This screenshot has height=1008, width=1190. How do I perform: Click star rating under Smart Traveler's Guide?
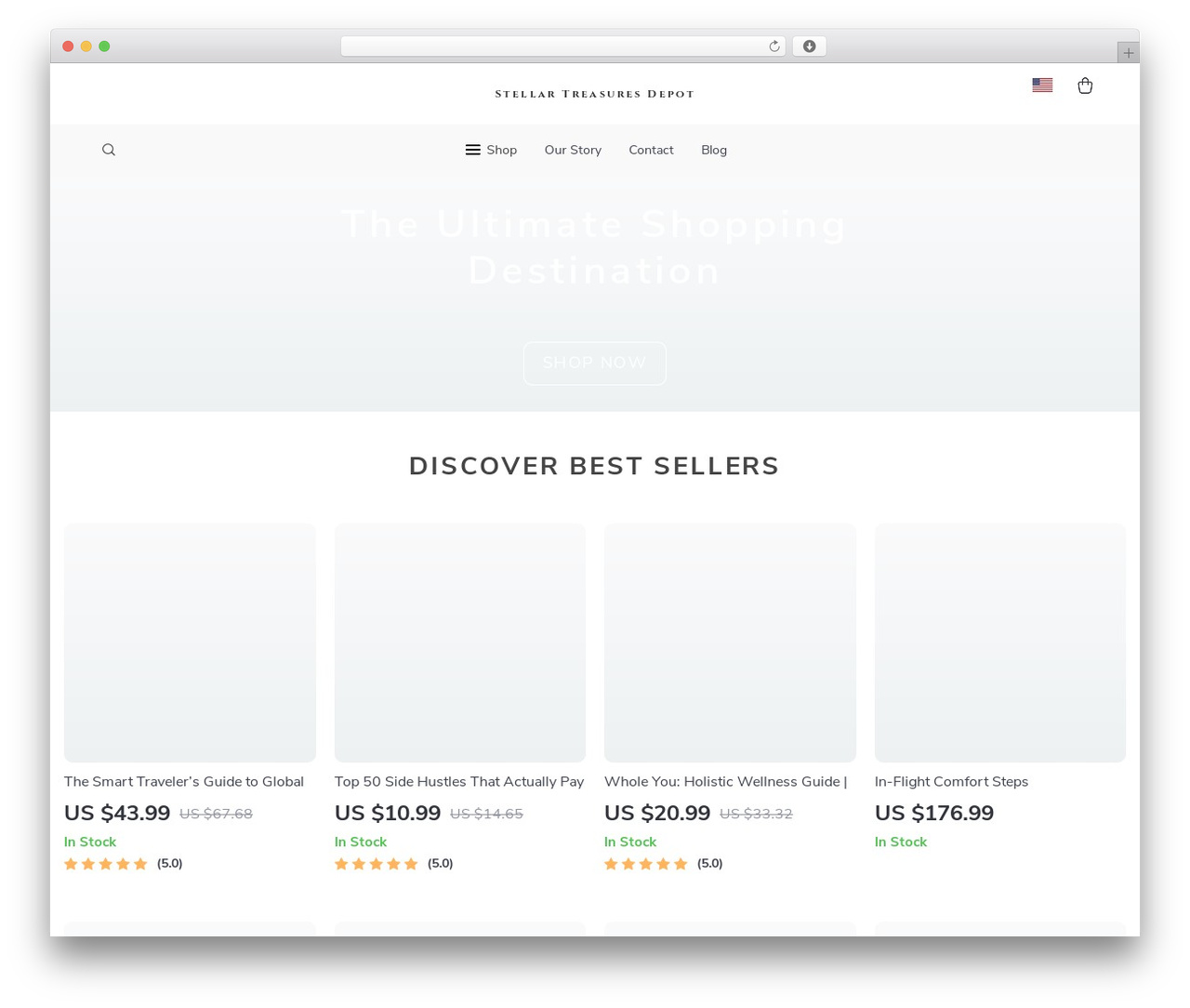point(106,864)
